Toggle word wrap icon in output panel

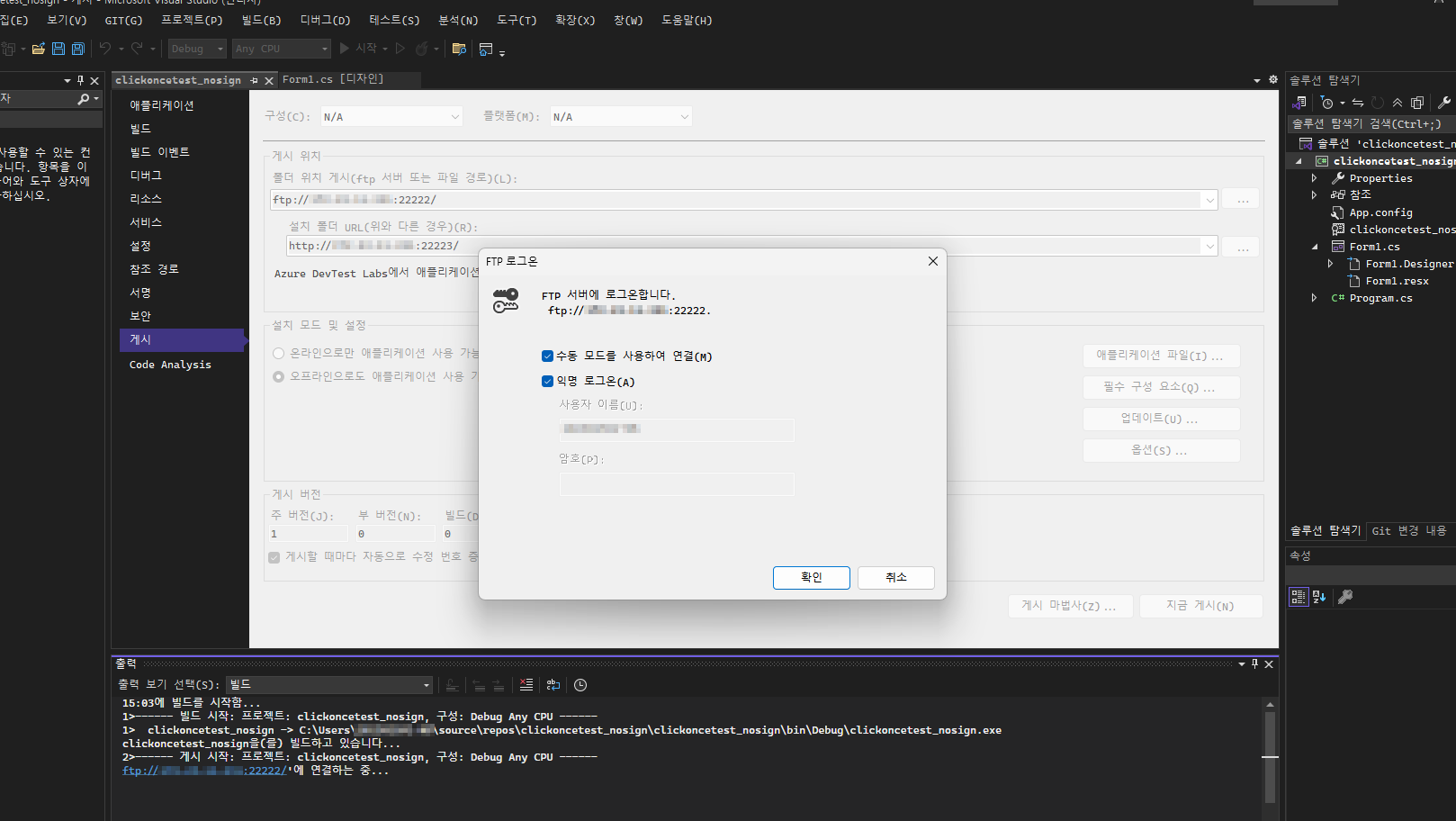(553, 685)
